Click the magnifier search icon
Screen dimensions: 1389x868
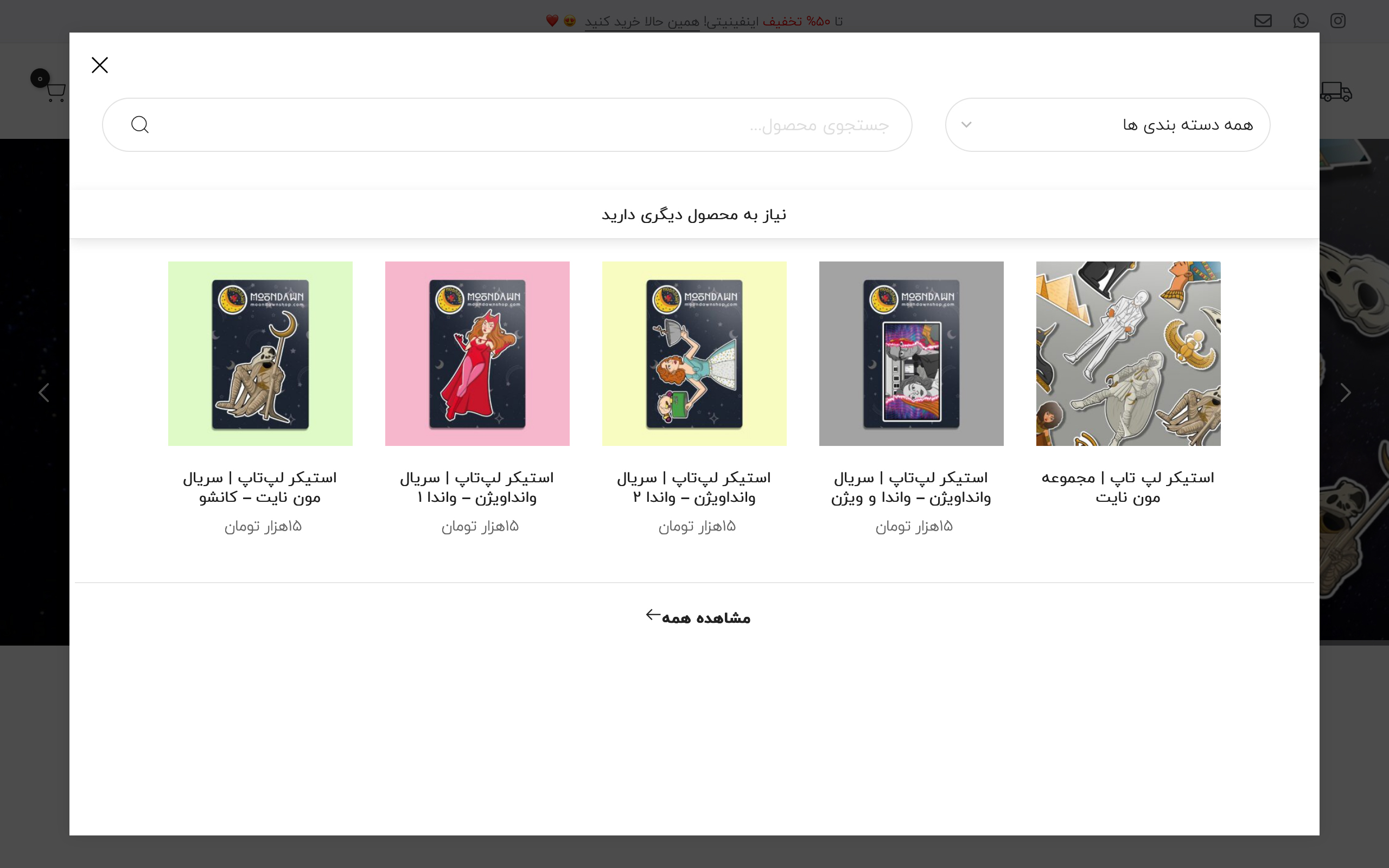(139, 125)
